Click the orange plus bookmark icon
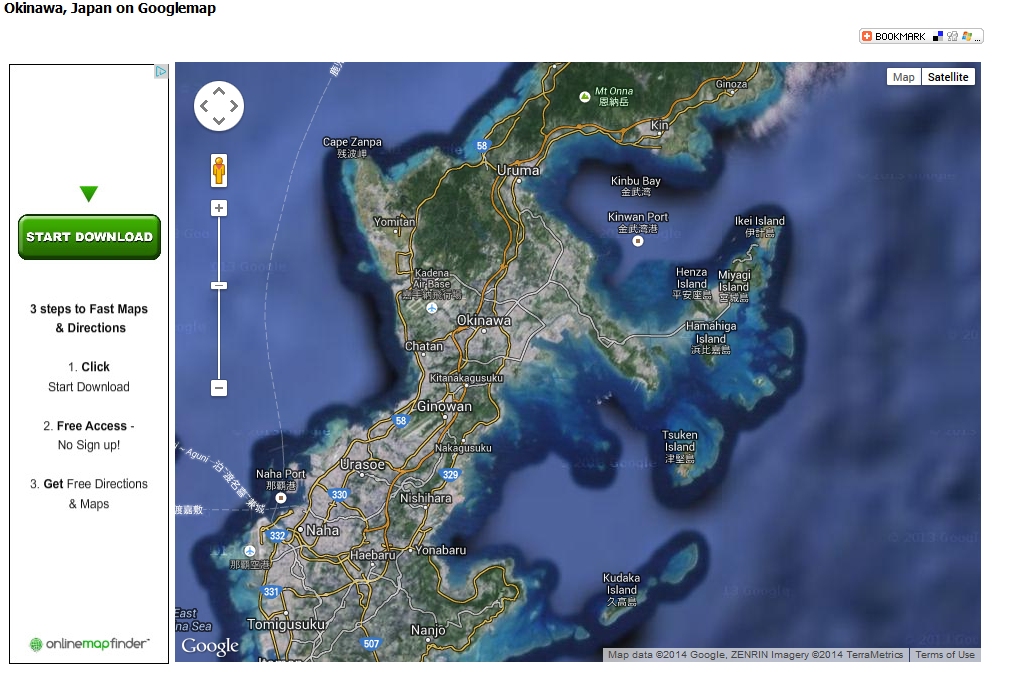The width and height of the screenshot is (1012, 697). pos(867,36)
